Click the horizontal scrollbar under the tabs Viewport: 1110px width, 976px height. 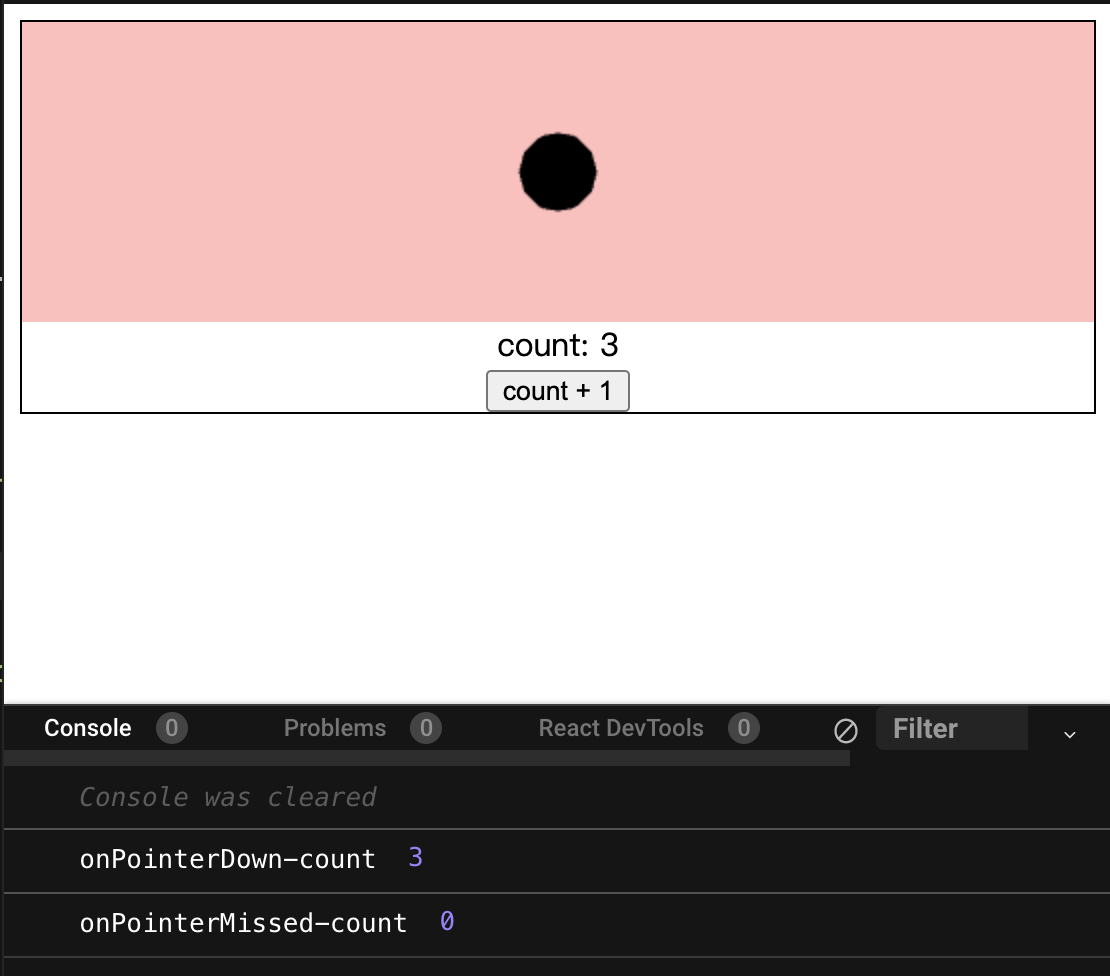pos(427,758)
